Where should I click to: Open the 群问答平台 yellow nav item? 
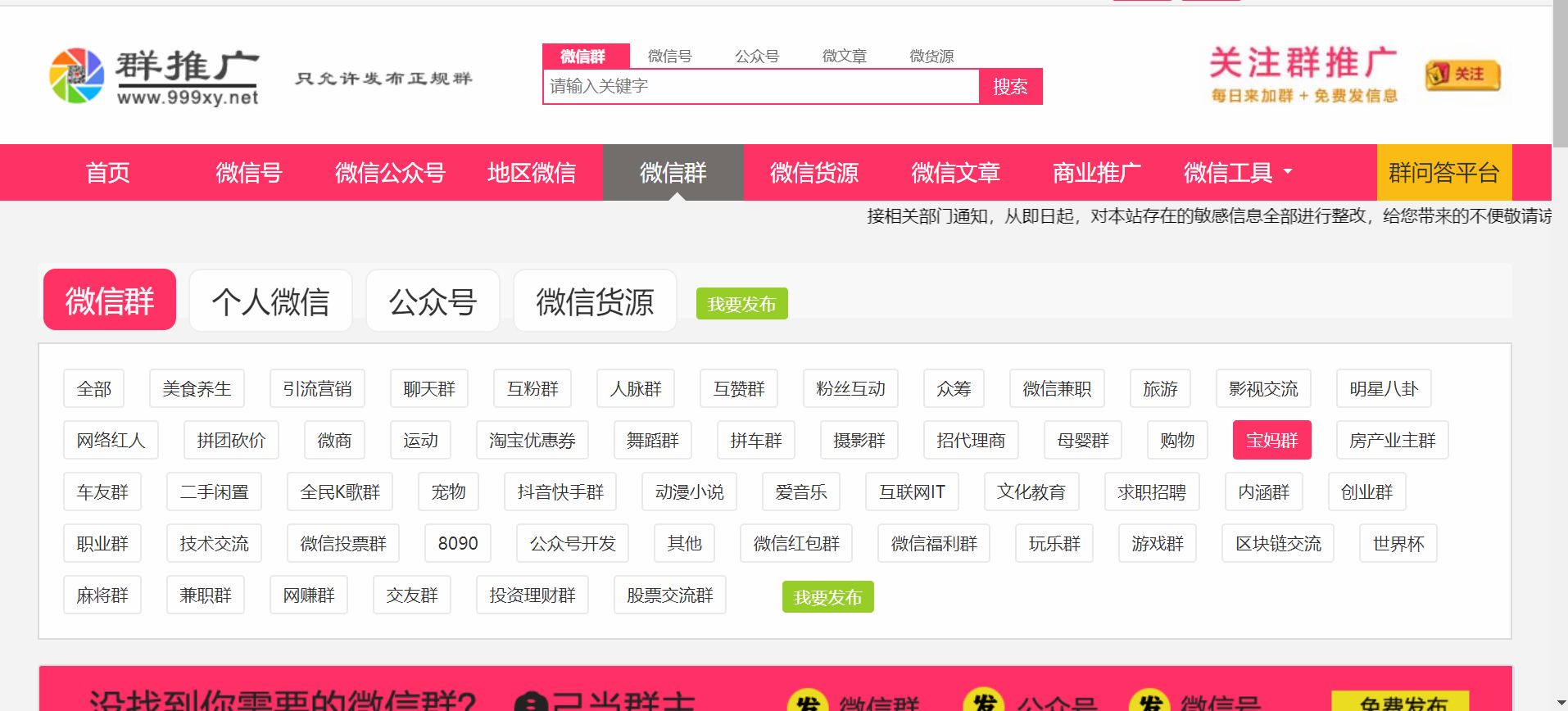(x=1444, y=172)
